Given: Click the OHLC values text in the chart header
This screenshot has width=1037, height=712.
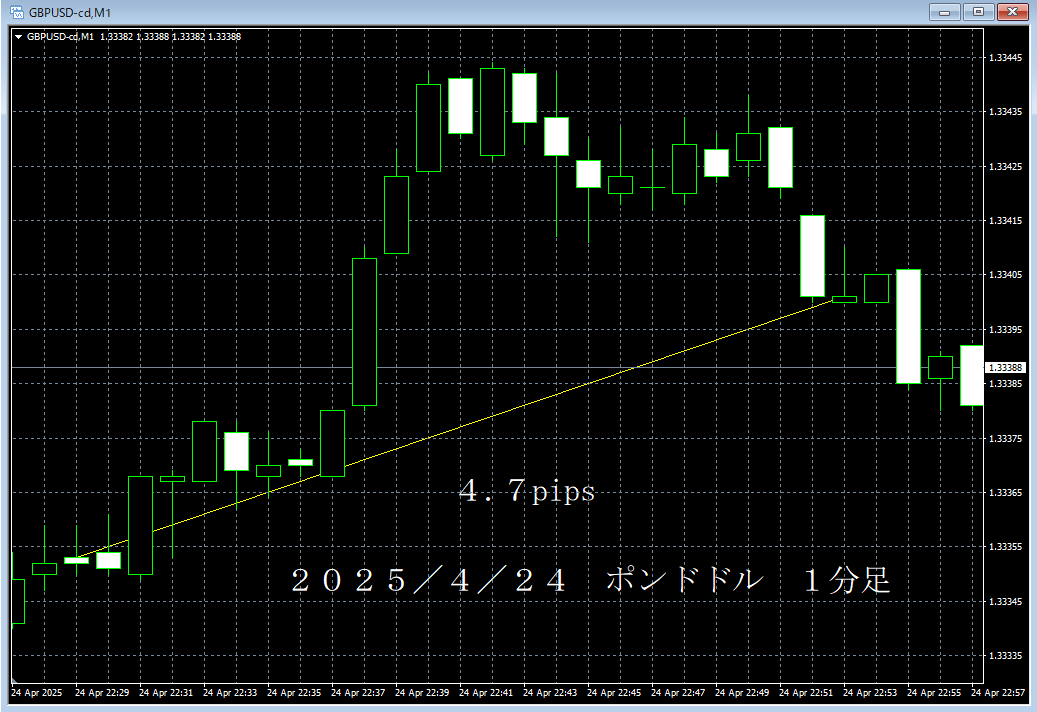Looking at the screenshot, I should pos(171,37).
